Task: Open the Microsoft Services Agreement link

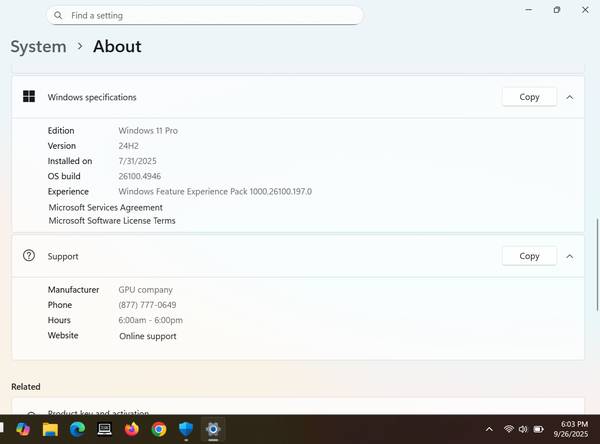Action: pos(105,207)
